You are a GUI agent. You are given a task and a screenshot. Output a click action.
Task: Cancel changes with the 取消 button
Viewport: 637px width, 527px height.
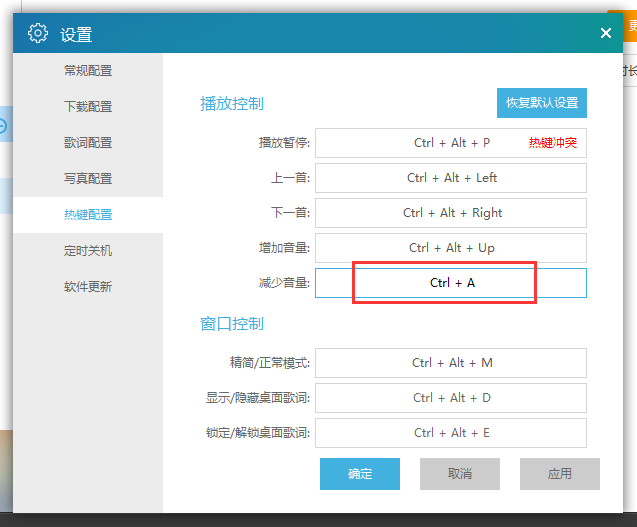[x=460, y=474]
